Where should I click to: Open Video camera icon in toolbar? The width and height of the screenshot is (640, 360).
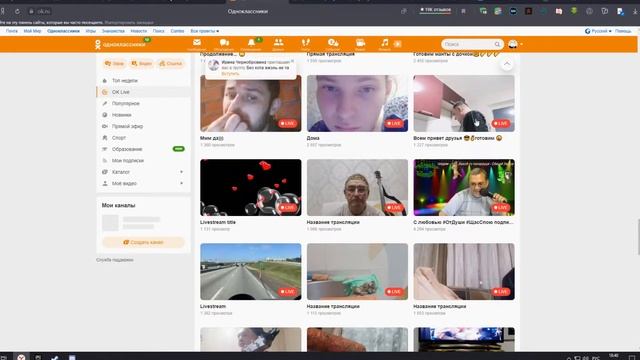360,43
